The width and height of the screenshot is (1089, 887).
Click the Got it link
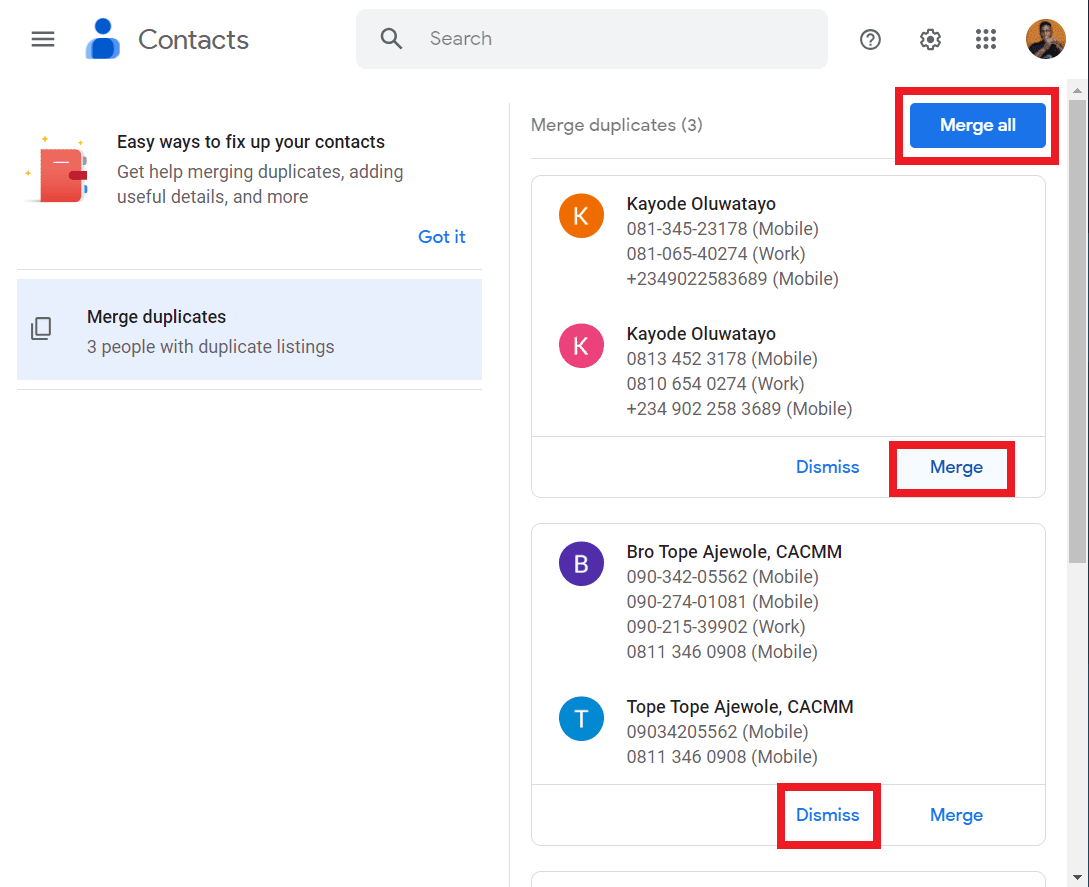[441, 237]
